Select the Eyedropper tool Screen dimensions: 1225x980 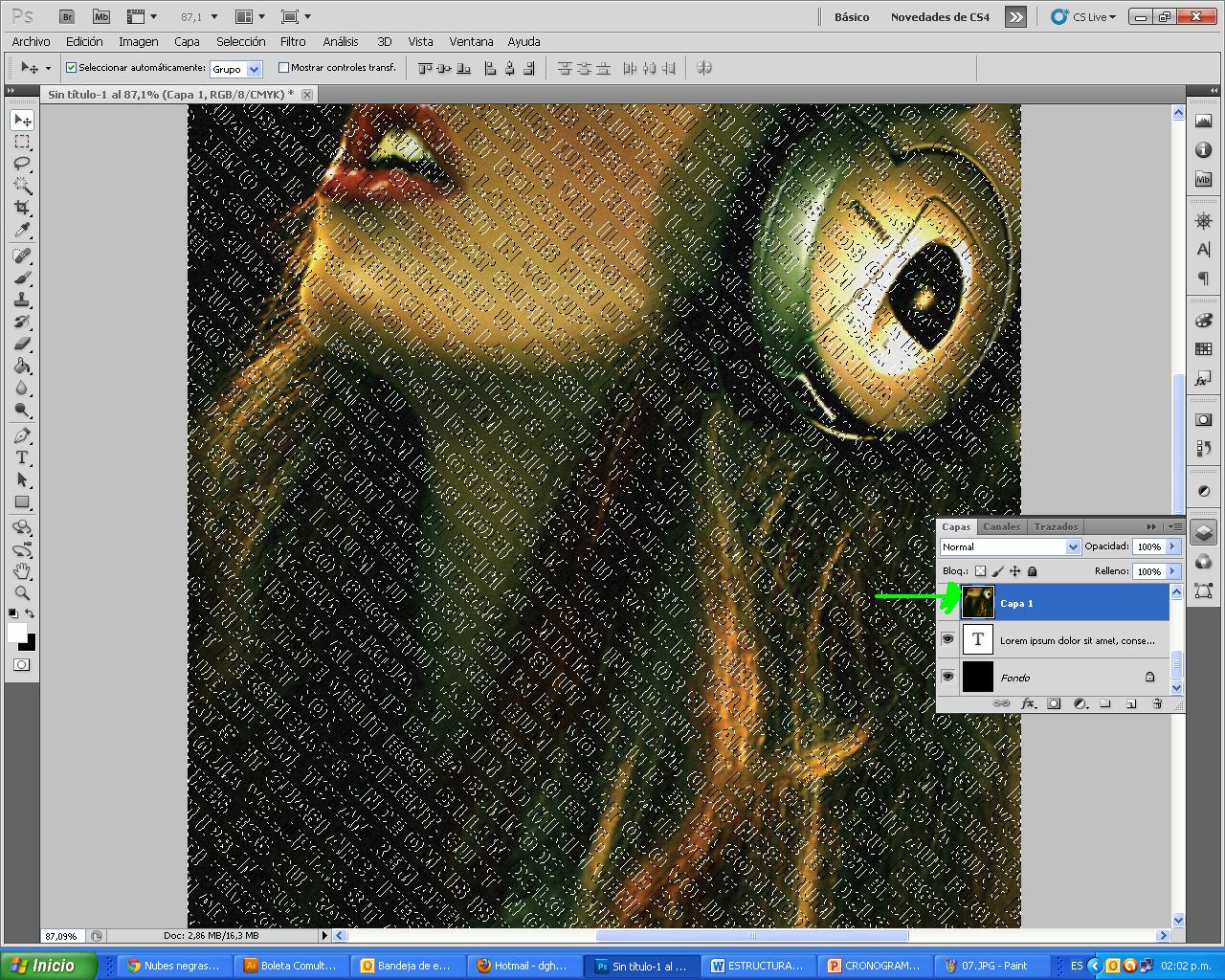22,230
